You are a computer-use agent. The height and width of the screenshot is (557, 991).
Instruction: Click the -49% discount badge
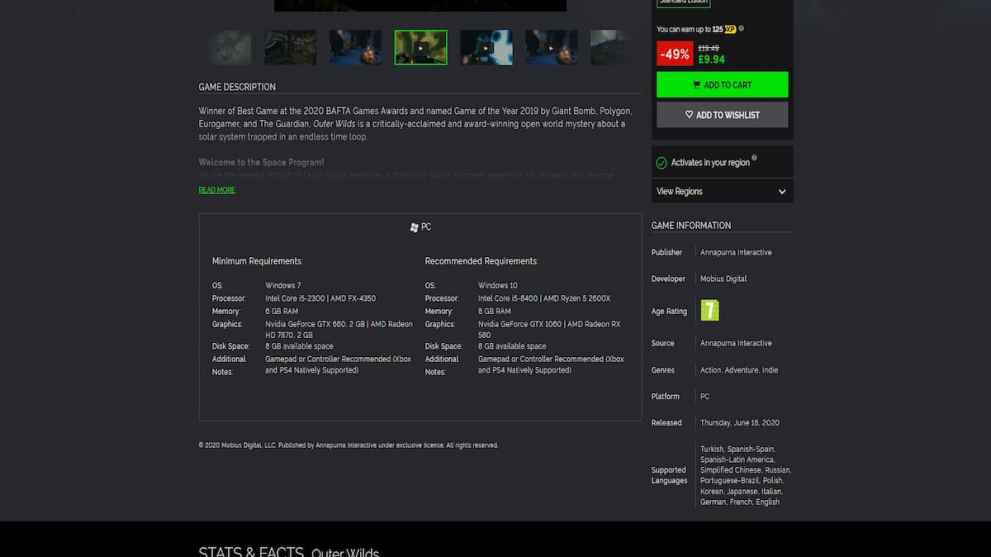coord(675,54)
